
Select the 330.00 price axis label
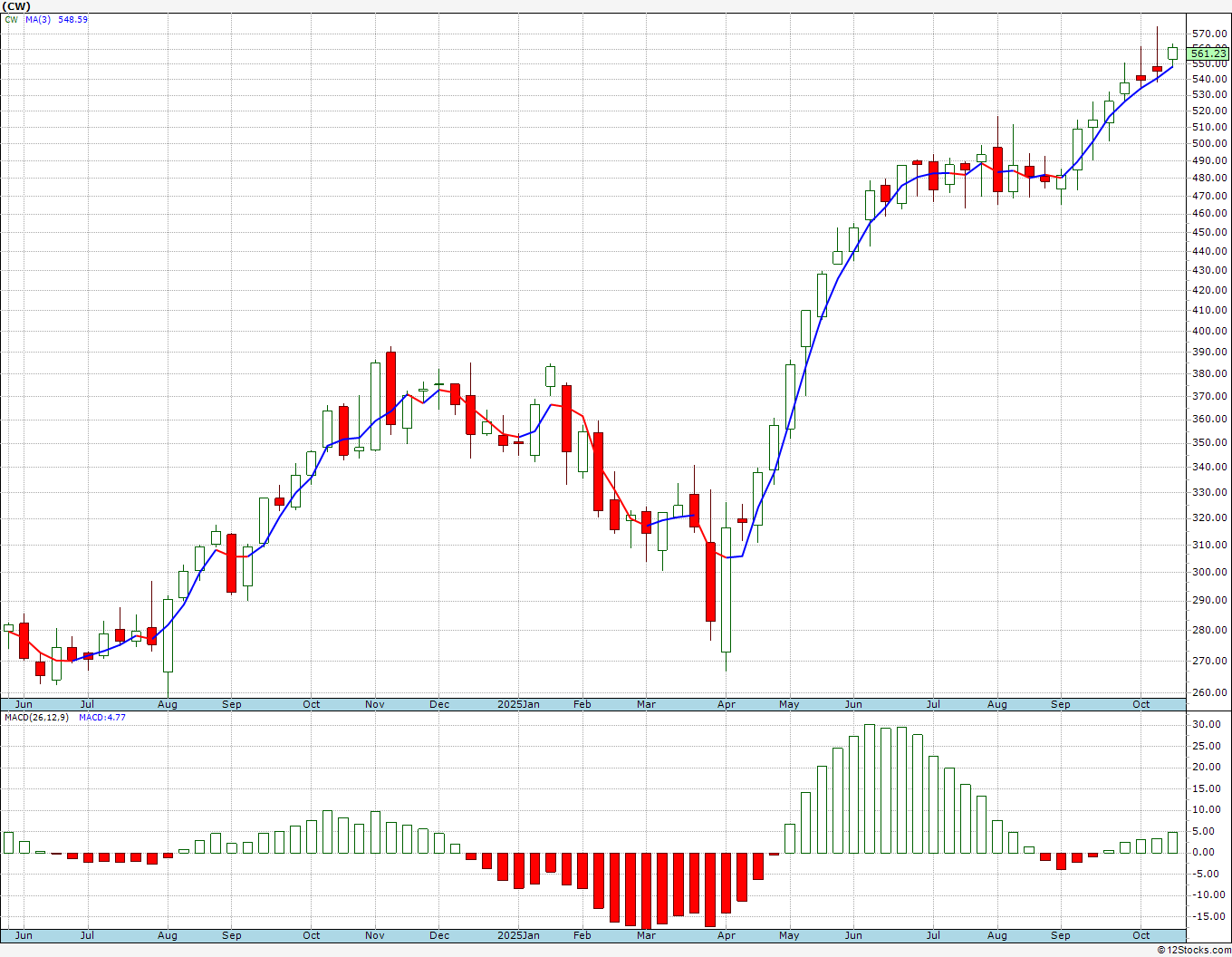click(1209, 493)
